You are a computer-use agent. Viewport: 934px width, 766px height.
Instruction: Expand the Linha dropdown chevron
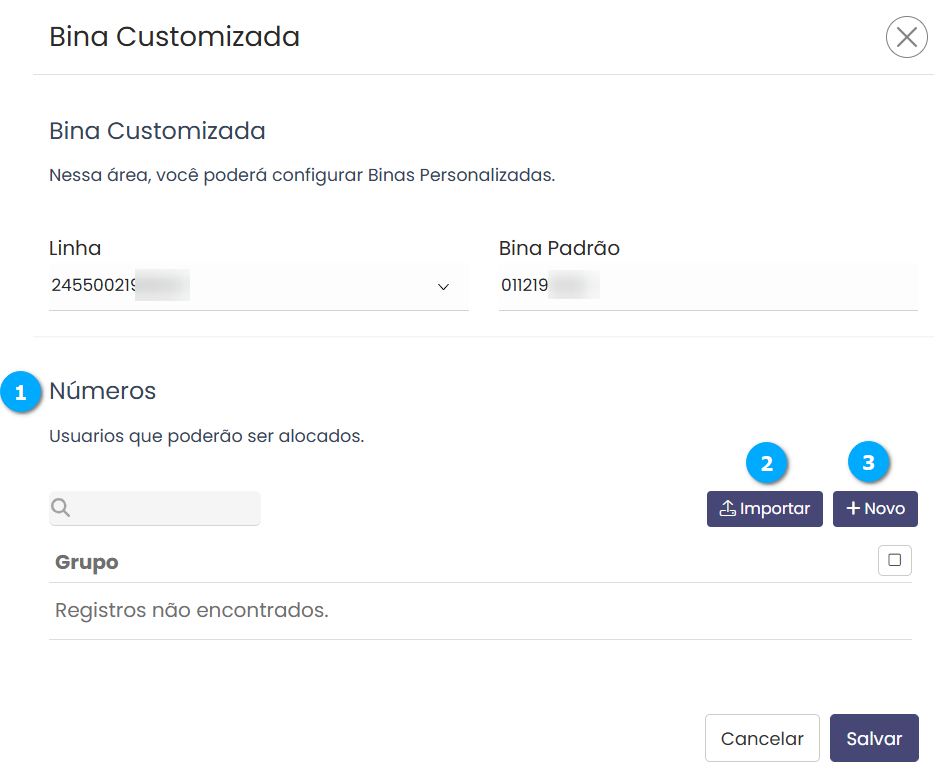[443, 287]
